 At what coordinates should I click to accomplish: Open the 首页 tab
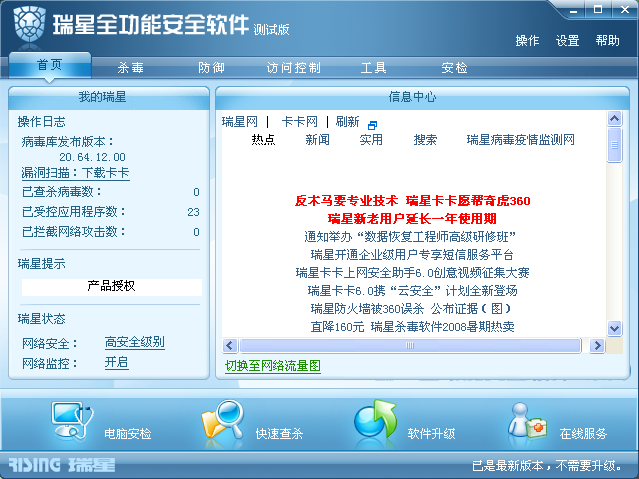point(49,65)
